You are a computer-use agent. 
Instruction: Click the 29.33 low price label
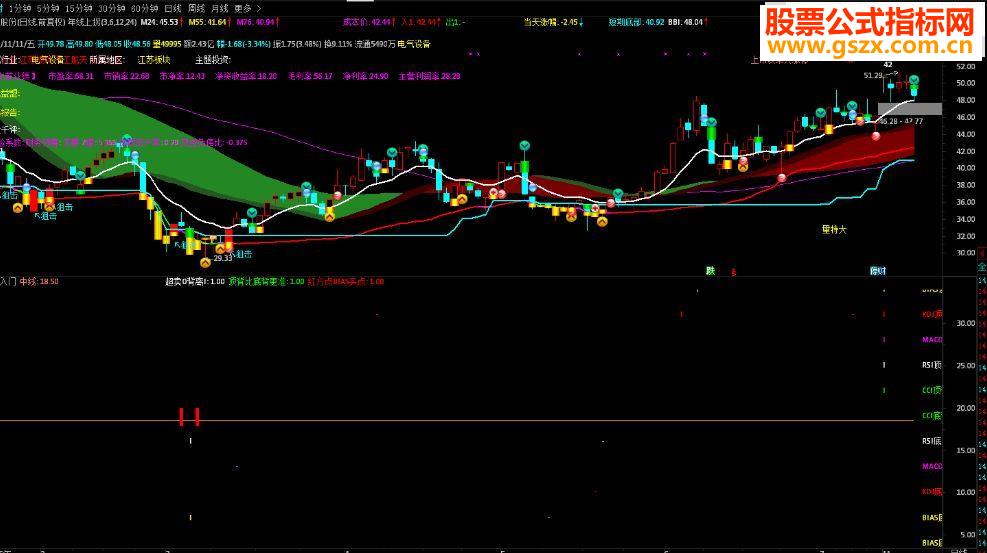coord(222,259)
